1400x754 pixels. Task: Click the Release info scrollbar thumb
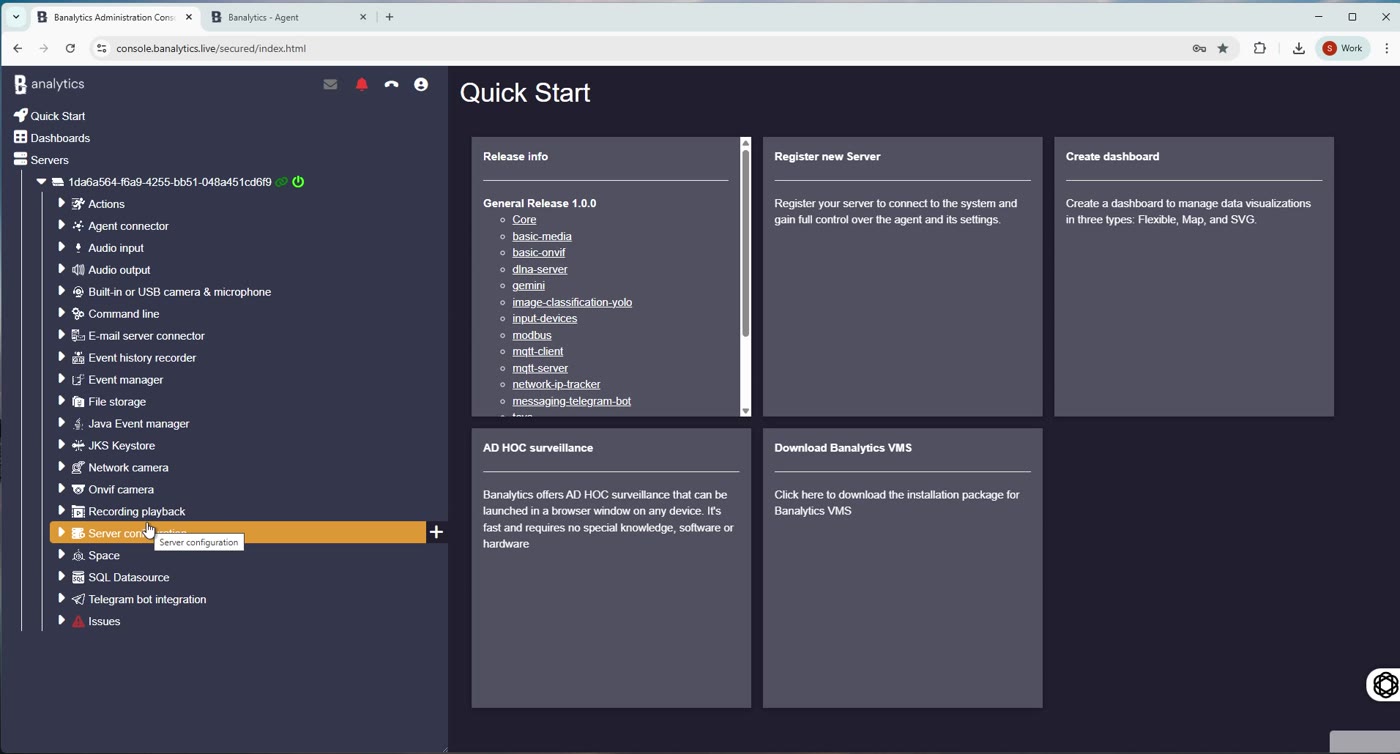745,243
